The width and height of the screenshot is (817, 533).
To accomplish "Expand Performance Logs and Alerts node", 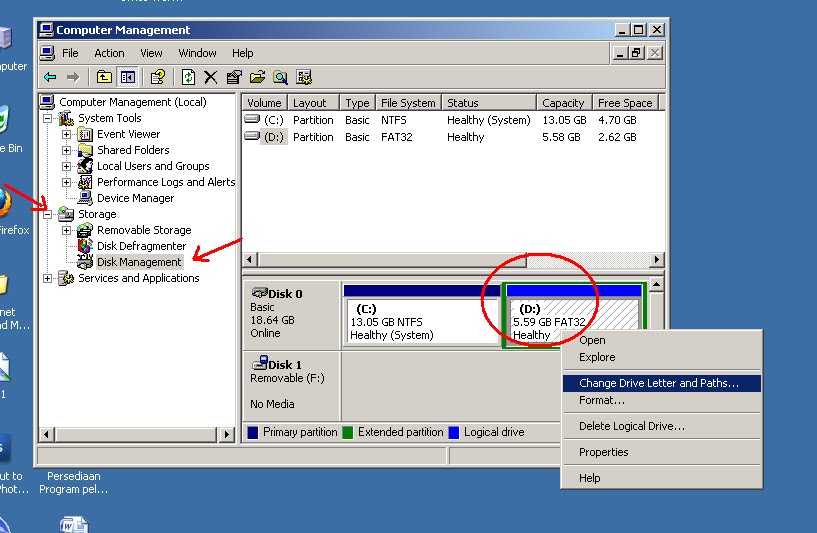I will [66, 183].
